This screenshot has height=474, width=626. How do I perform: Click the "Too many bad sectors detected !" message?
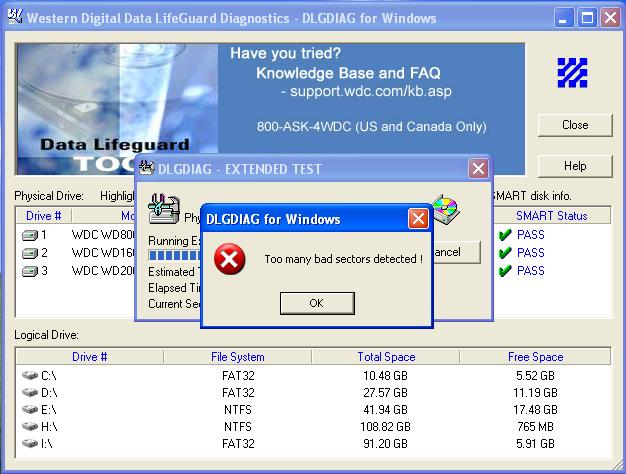pyautogui.click(x=344, y=259)
